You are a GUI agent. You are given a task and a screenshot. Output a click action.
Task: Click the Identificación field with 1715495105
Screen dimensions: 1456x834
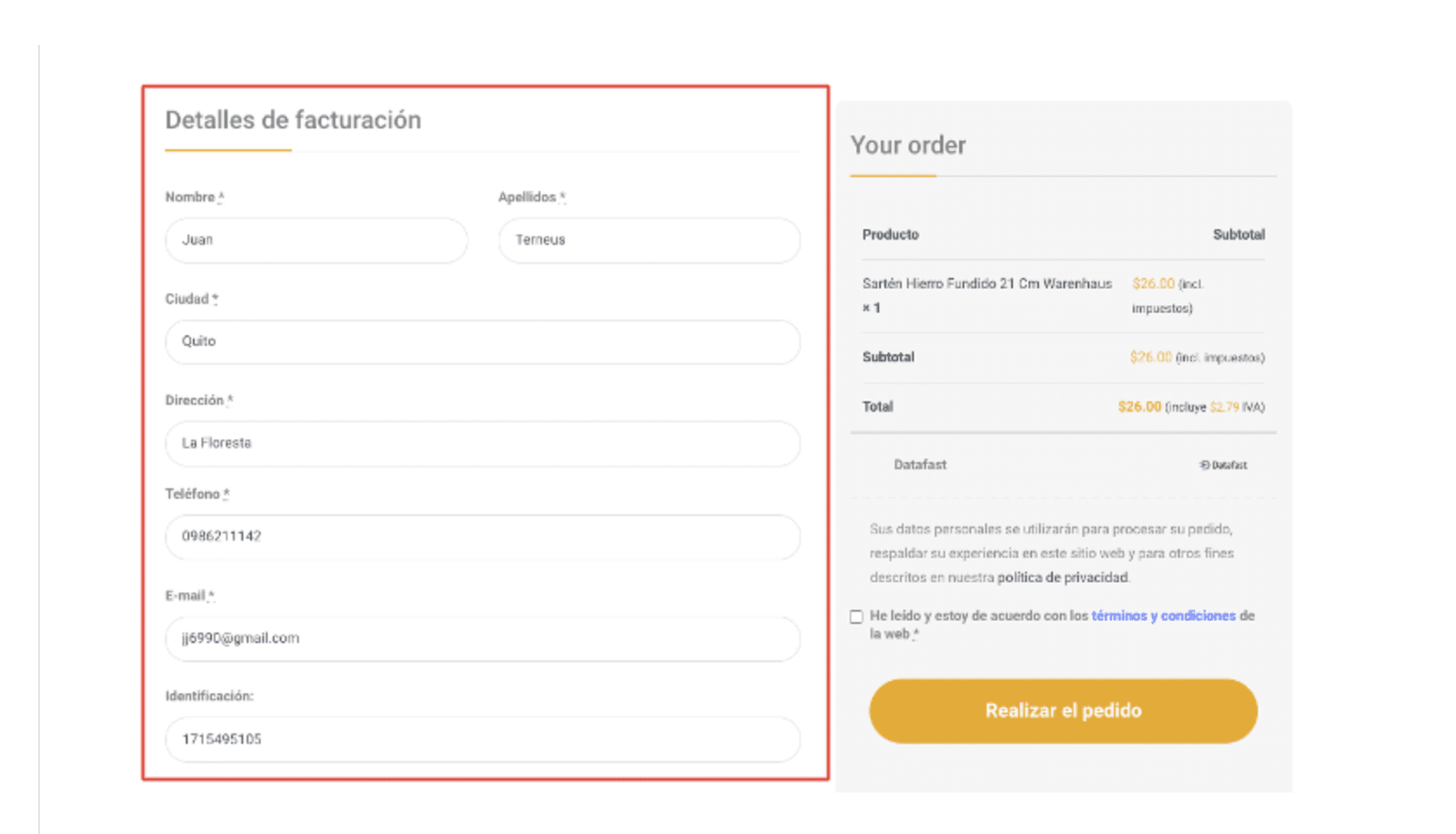click(482, 739)
